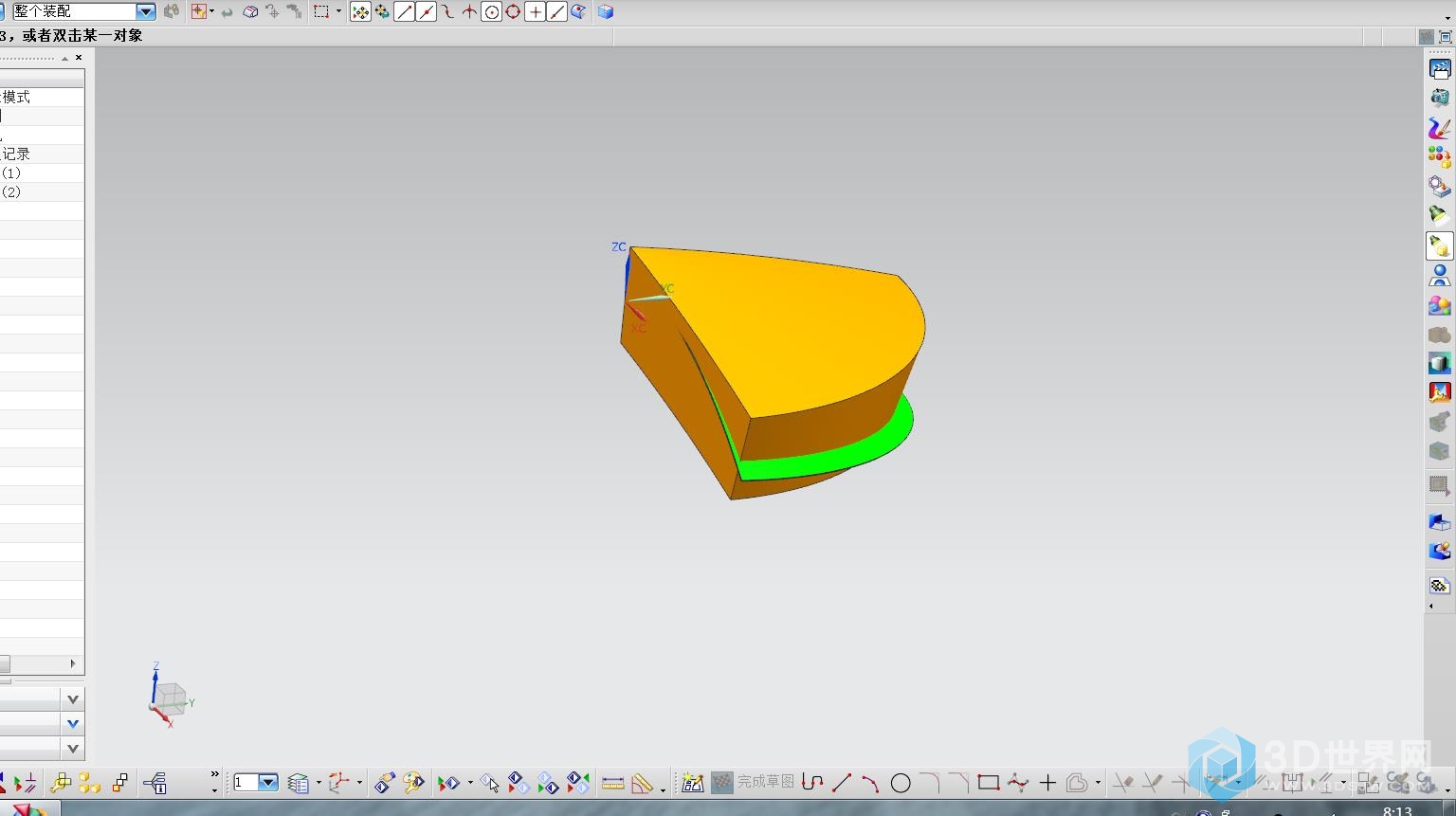
Task: Toggle existing point snap
Action: pos(536,11)
